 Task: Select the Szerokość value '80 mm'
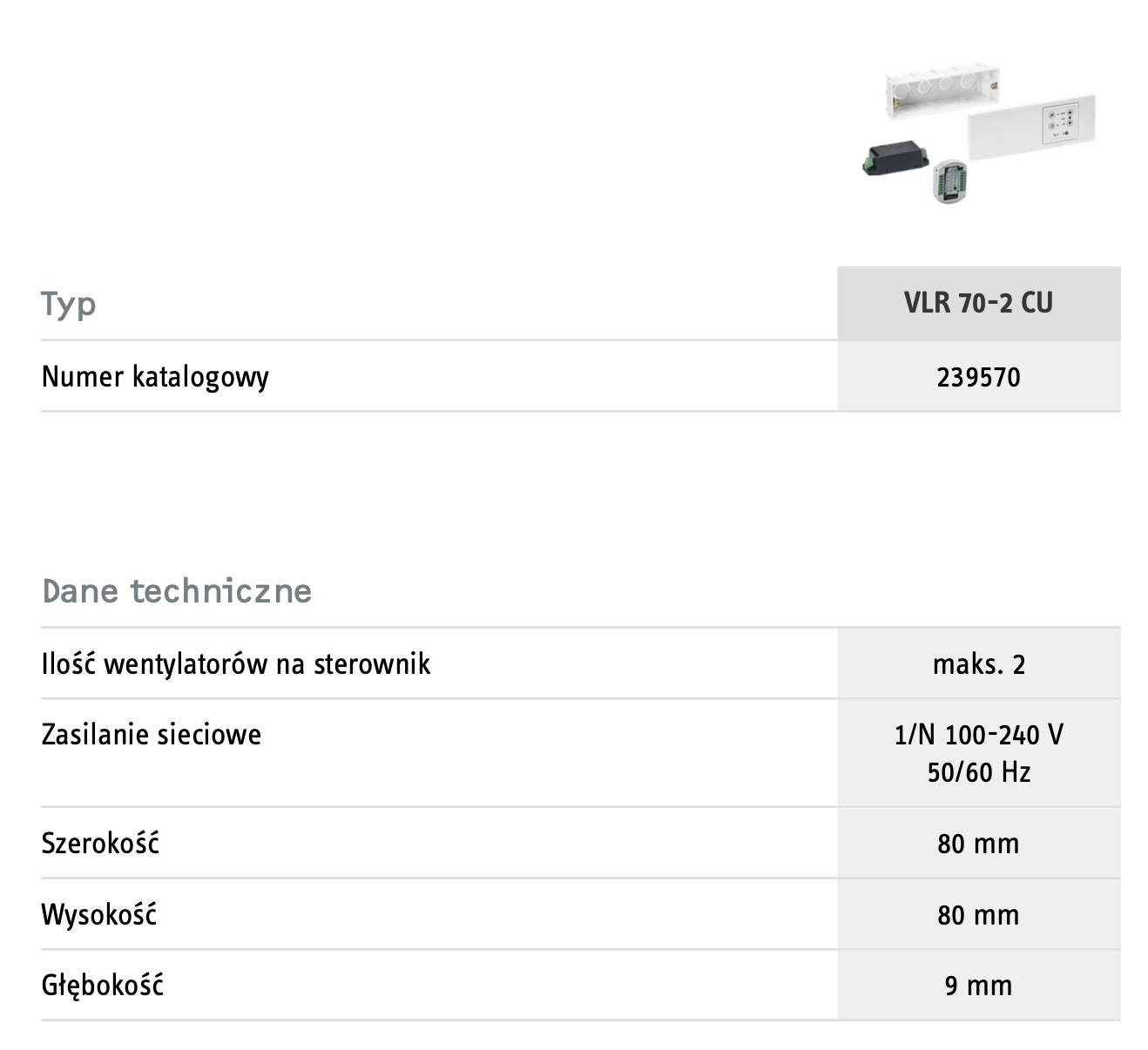[x=978, y=843]
